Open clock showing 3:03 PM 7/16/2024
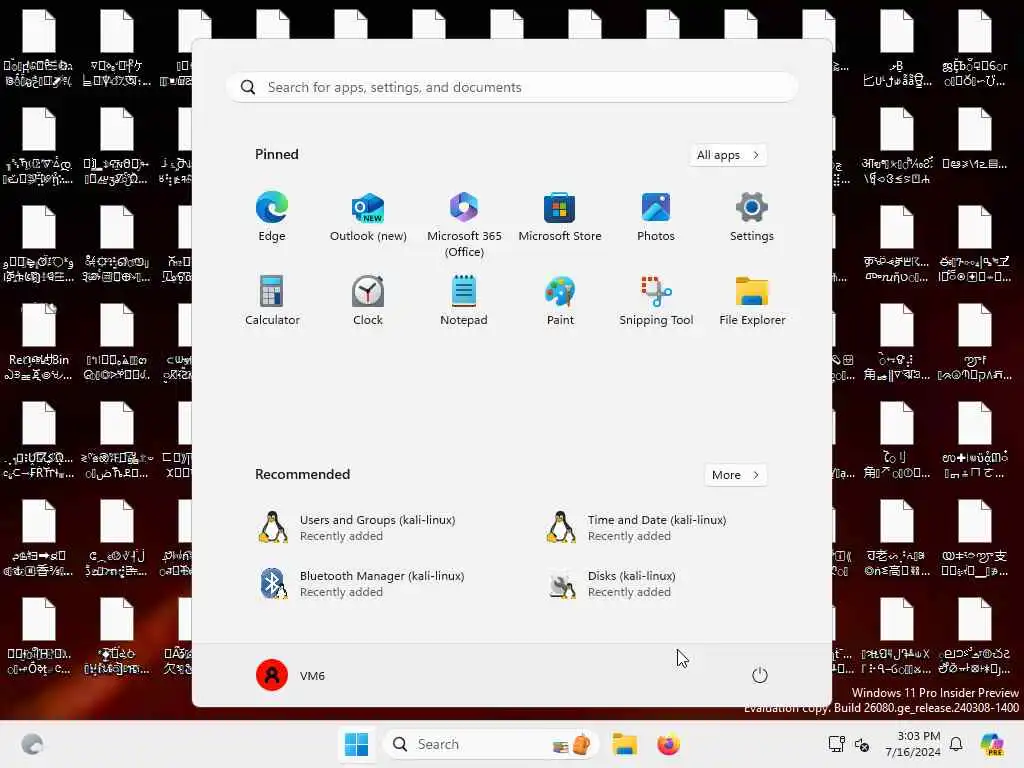Screen dimensions: 1024x768 point(913,744)
